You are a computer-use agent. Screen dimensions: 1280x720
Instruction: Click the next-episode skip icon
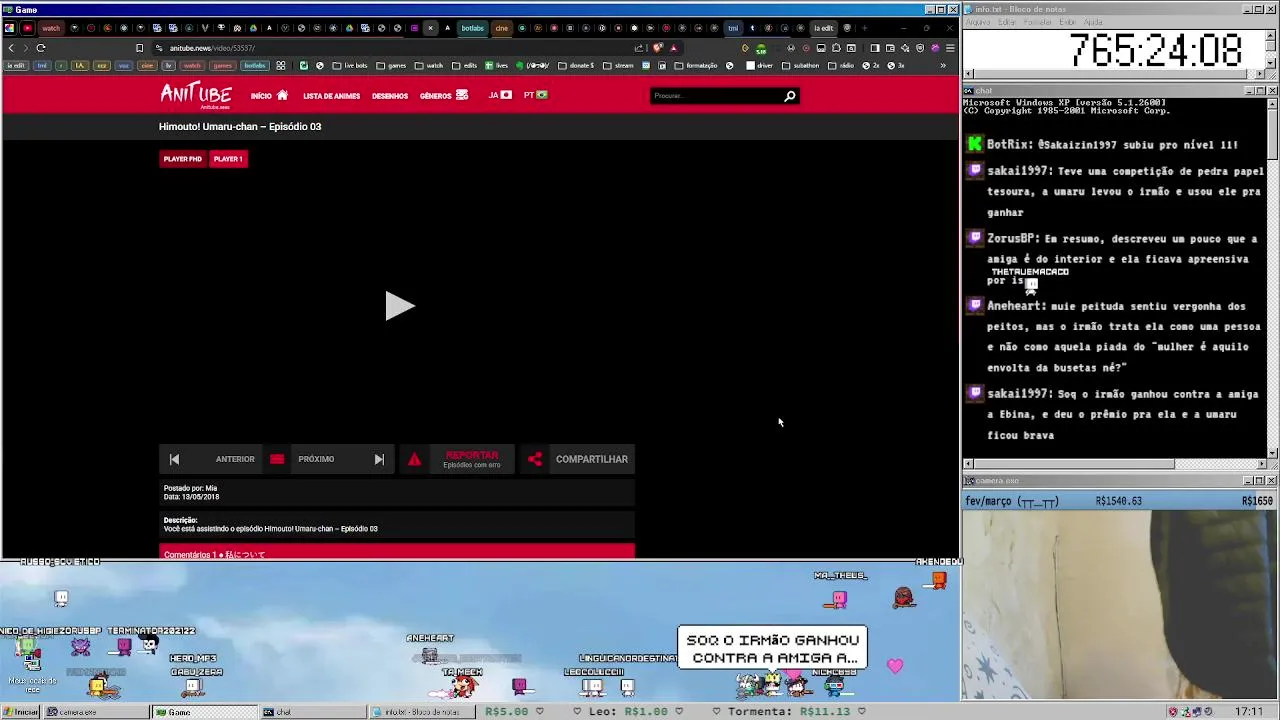coord(379,459)
